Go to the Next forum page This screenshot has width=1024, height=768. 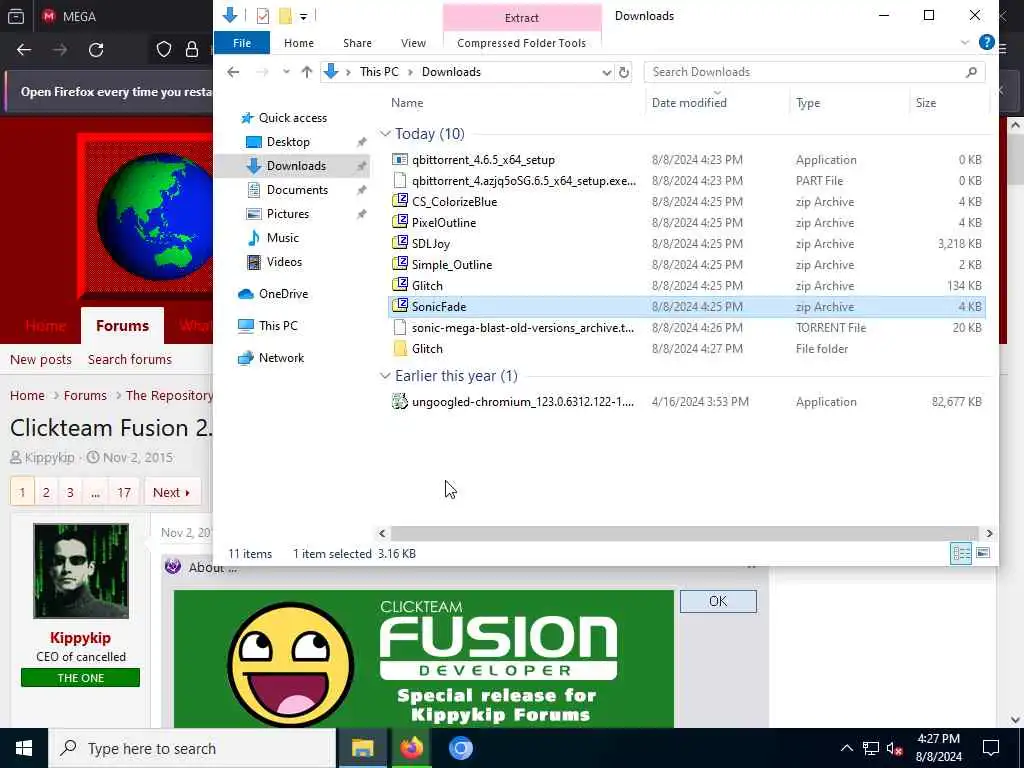[x=172, y=492]
